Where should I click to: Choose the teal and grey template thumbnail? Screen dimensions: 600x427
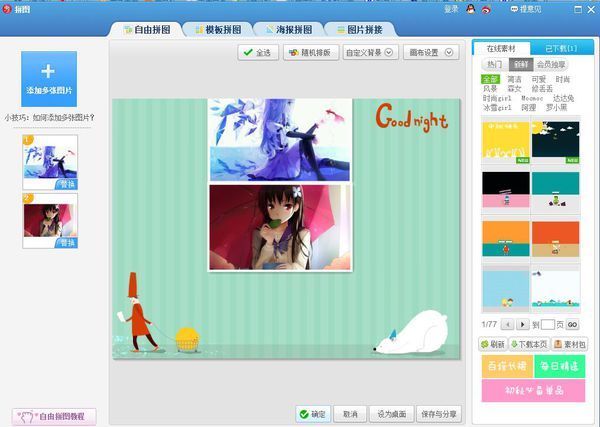click(556, 190)
